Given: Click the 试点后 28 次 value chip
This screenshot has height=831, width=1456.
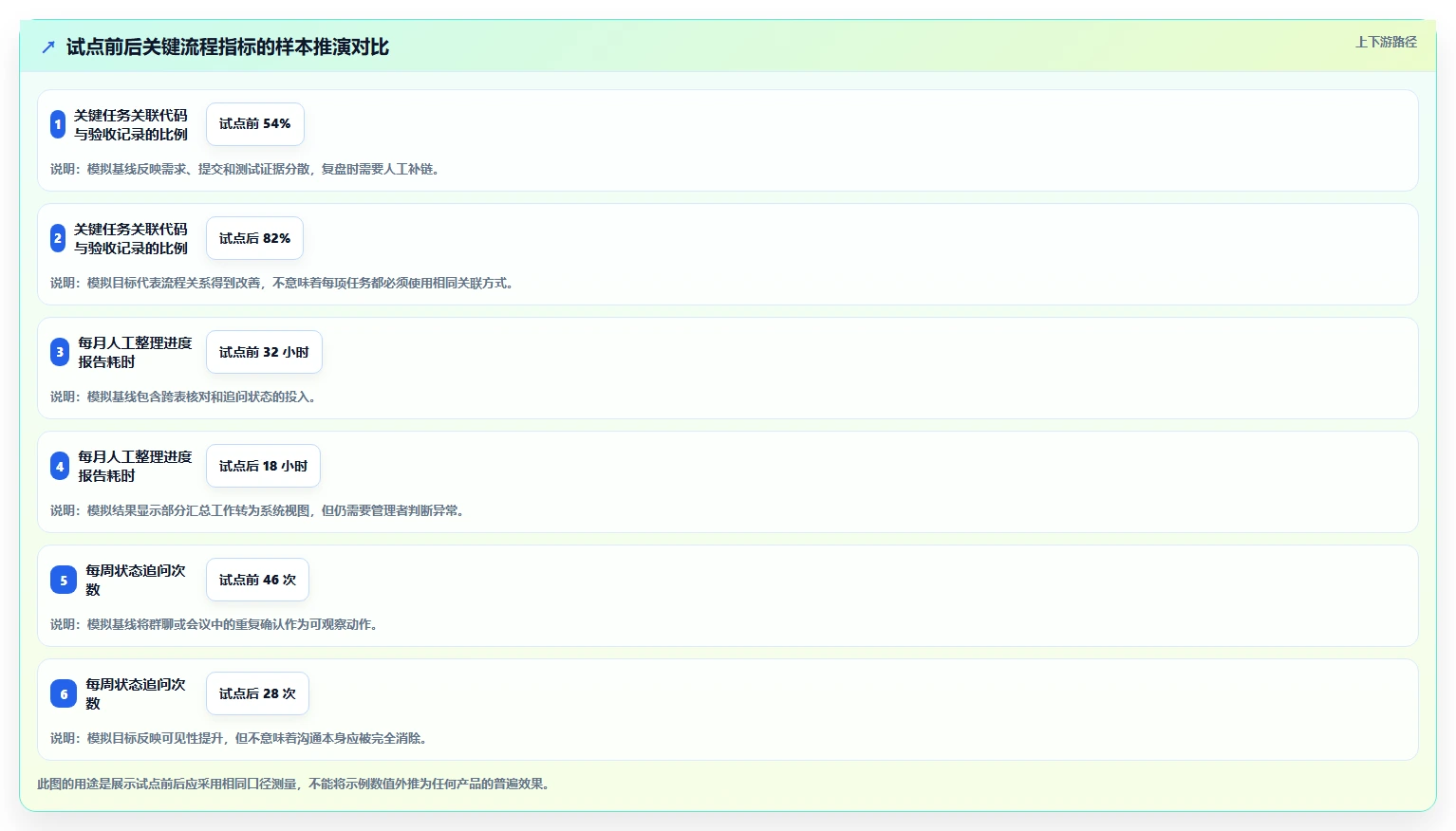Looking at the screenshot, I should click(257, 693).
